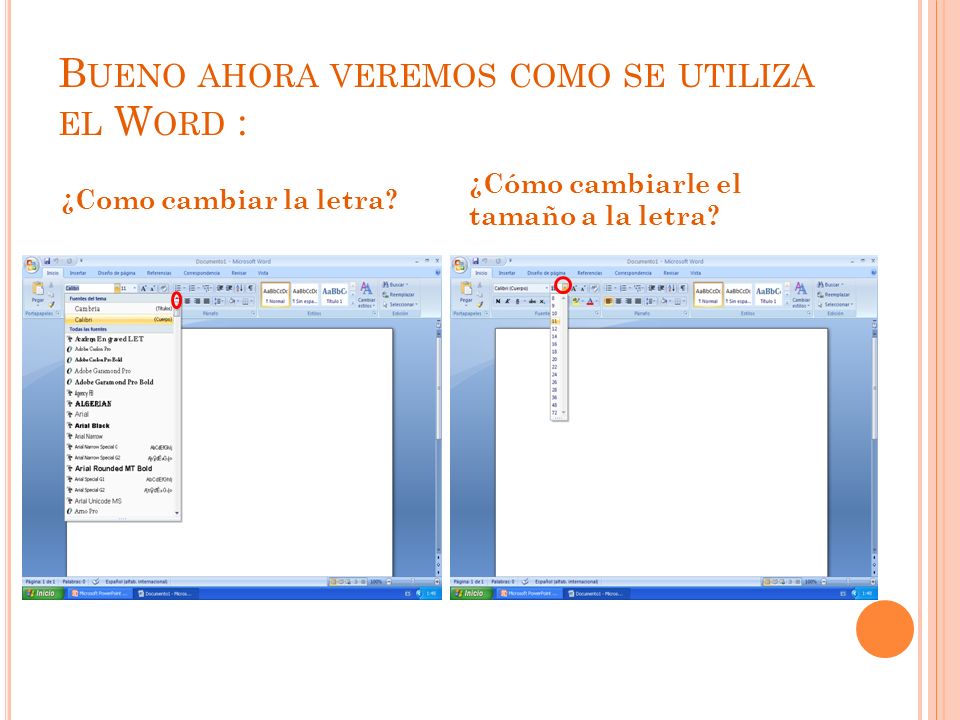The width and height of the screenshot is (960, 720).
Task: Open the Calibri (Cuerpo) font box in the size-list window
Action: coord(520,288)
